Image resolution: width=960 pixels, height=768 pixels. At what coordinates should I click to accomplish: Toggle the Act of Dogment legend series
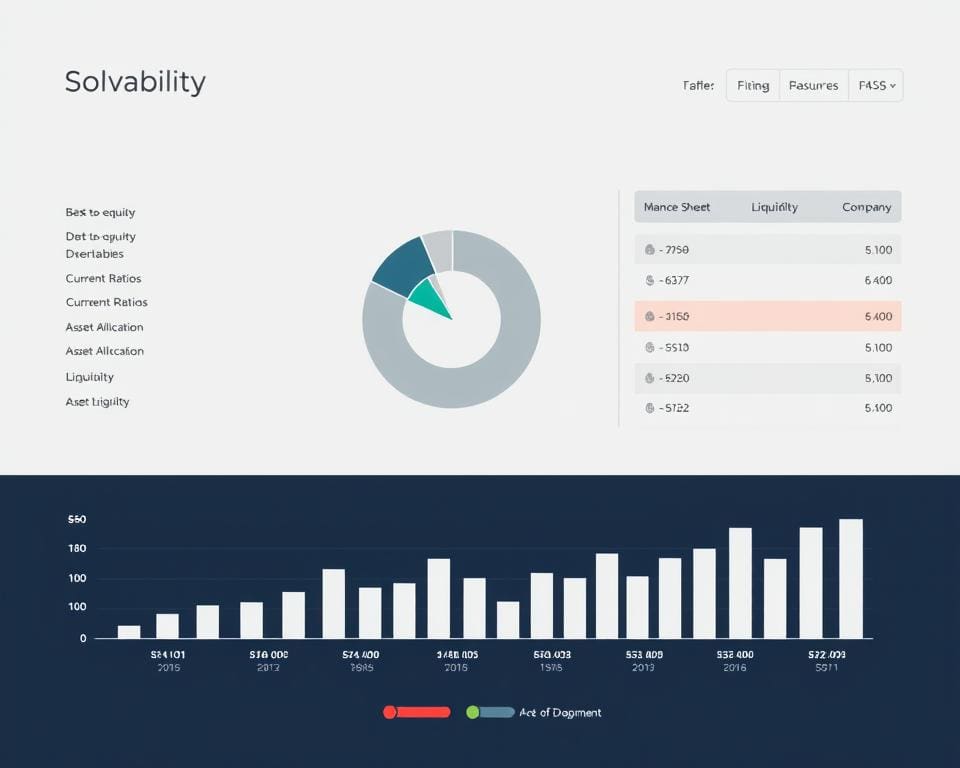560,712
